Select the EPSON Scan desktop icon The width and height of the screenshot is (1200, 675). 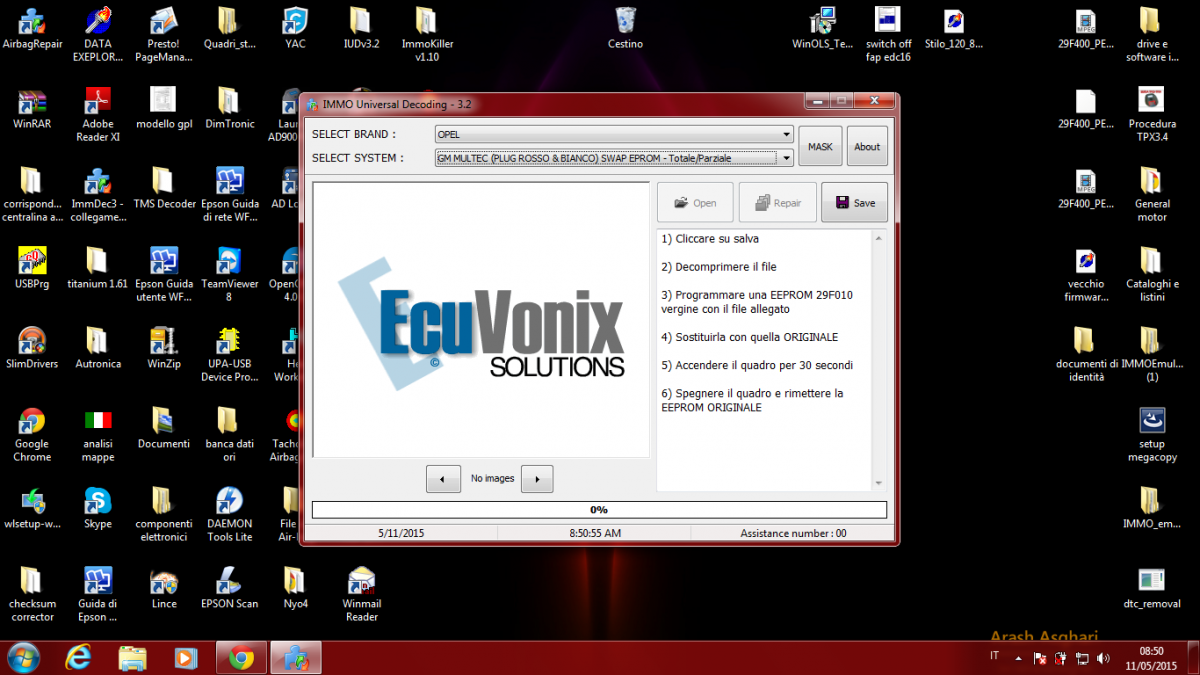[x=229, y=589]
